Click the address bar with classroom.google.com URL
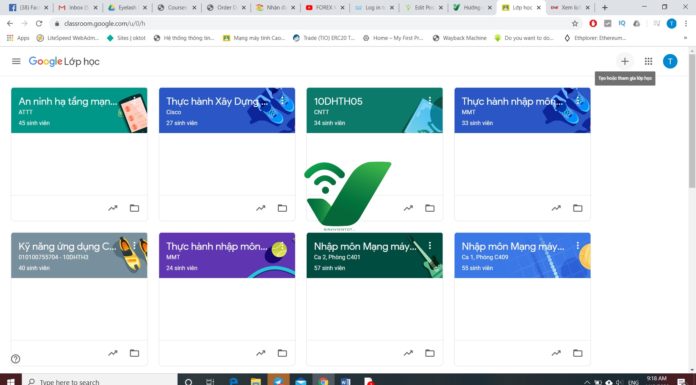The width and height of the screenshot is (696, 385). coord(311,24)
